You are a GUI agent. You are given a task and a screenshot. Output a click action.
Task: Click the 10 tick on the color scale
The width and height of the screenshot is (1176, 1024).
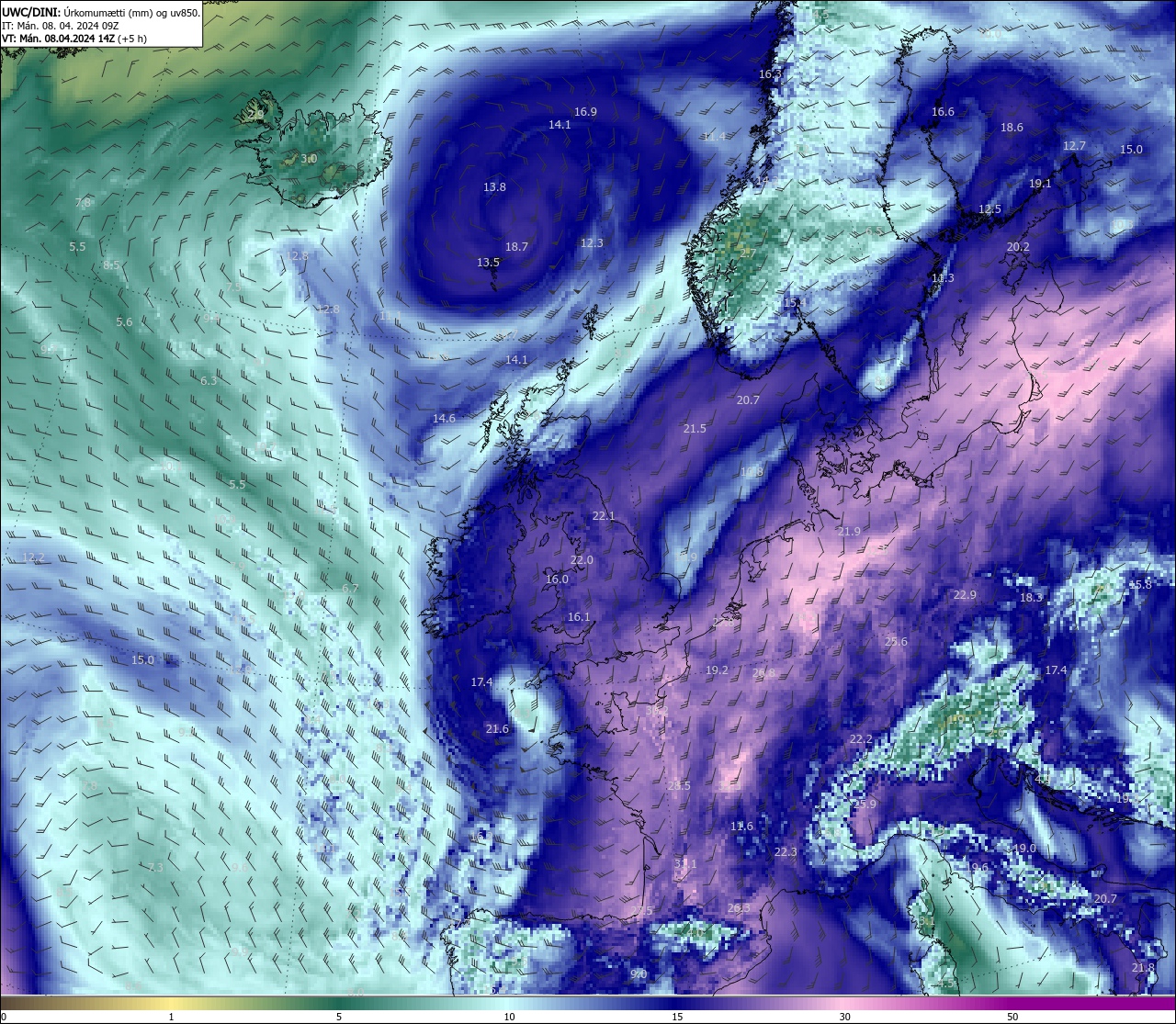pyautogui.click(x=508, y=1017)
